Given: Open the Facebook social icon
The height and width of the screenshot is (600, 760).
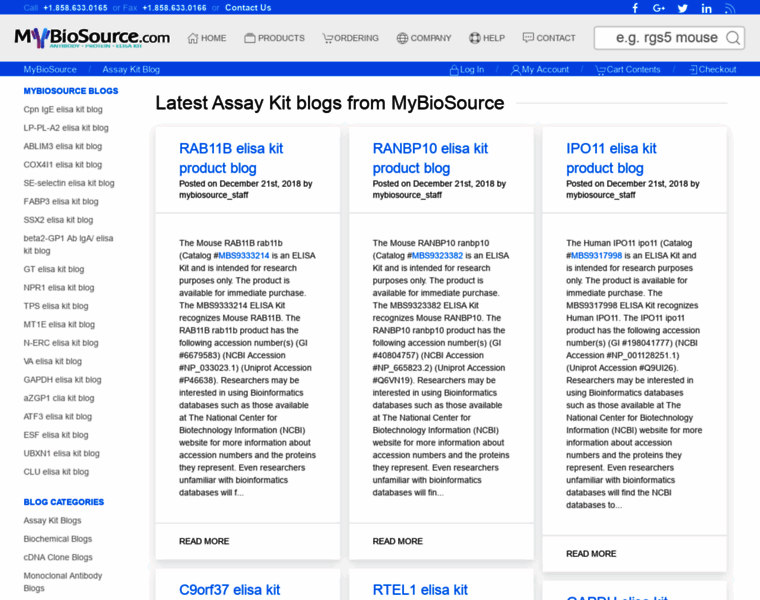Looking at the screenshot, I should point(635,8).
